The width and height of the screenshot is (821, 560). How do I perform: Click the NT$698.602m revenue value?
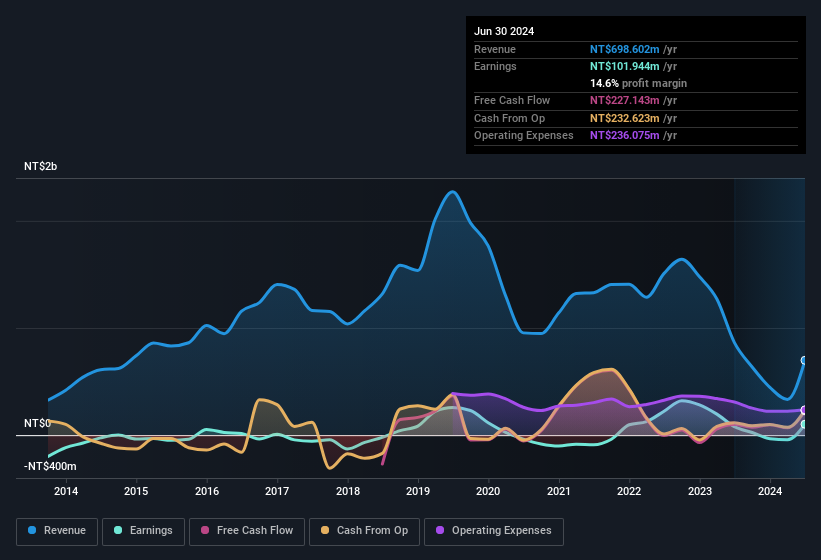(x=625, y=49)
